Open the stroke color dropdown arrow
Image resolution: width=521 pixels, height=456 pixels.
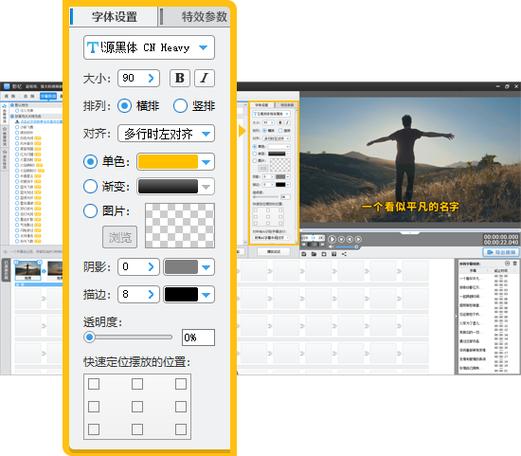(x=206, y=295)
